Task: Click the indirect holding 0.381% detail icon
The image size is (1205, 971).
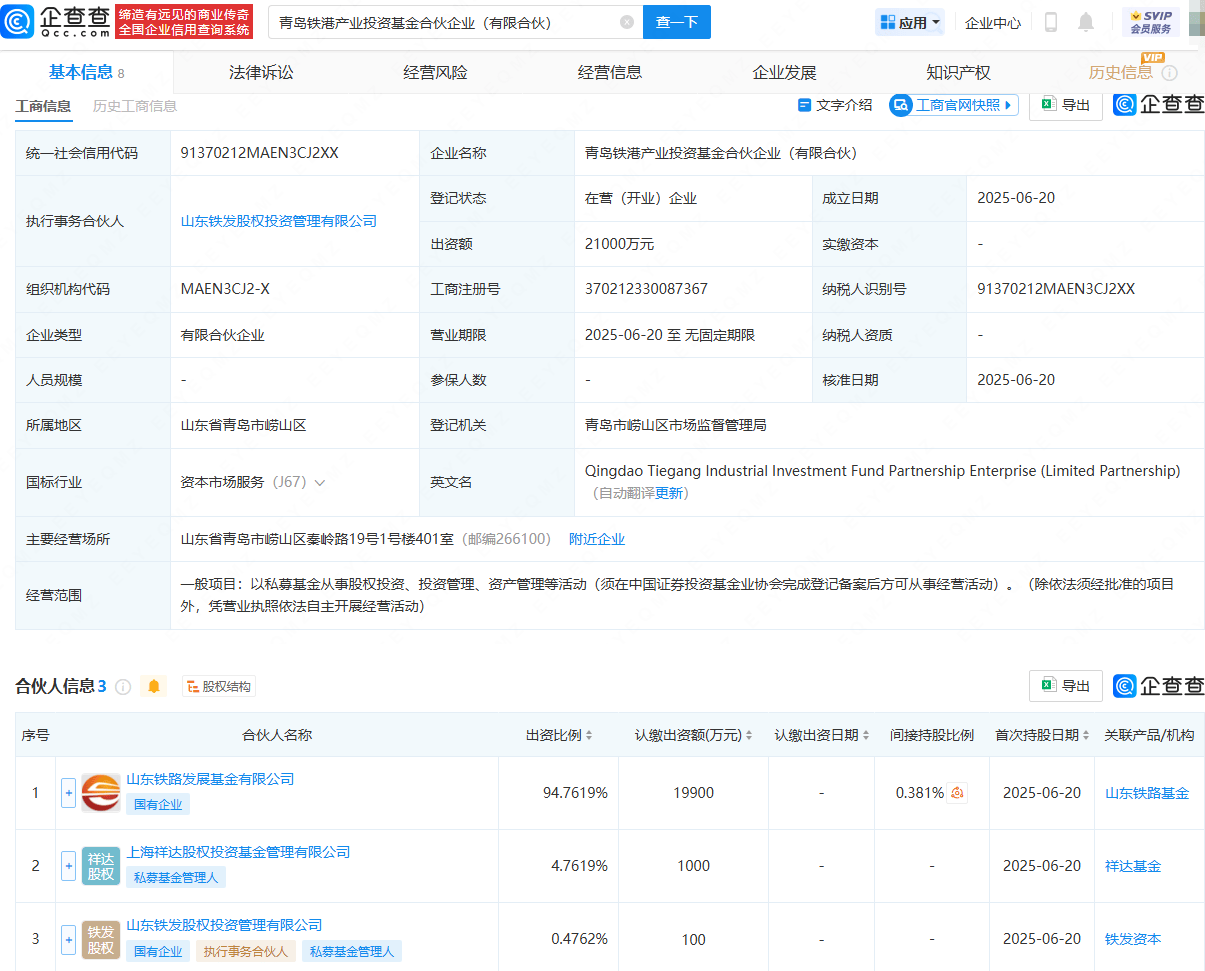Action: point(957,793)
